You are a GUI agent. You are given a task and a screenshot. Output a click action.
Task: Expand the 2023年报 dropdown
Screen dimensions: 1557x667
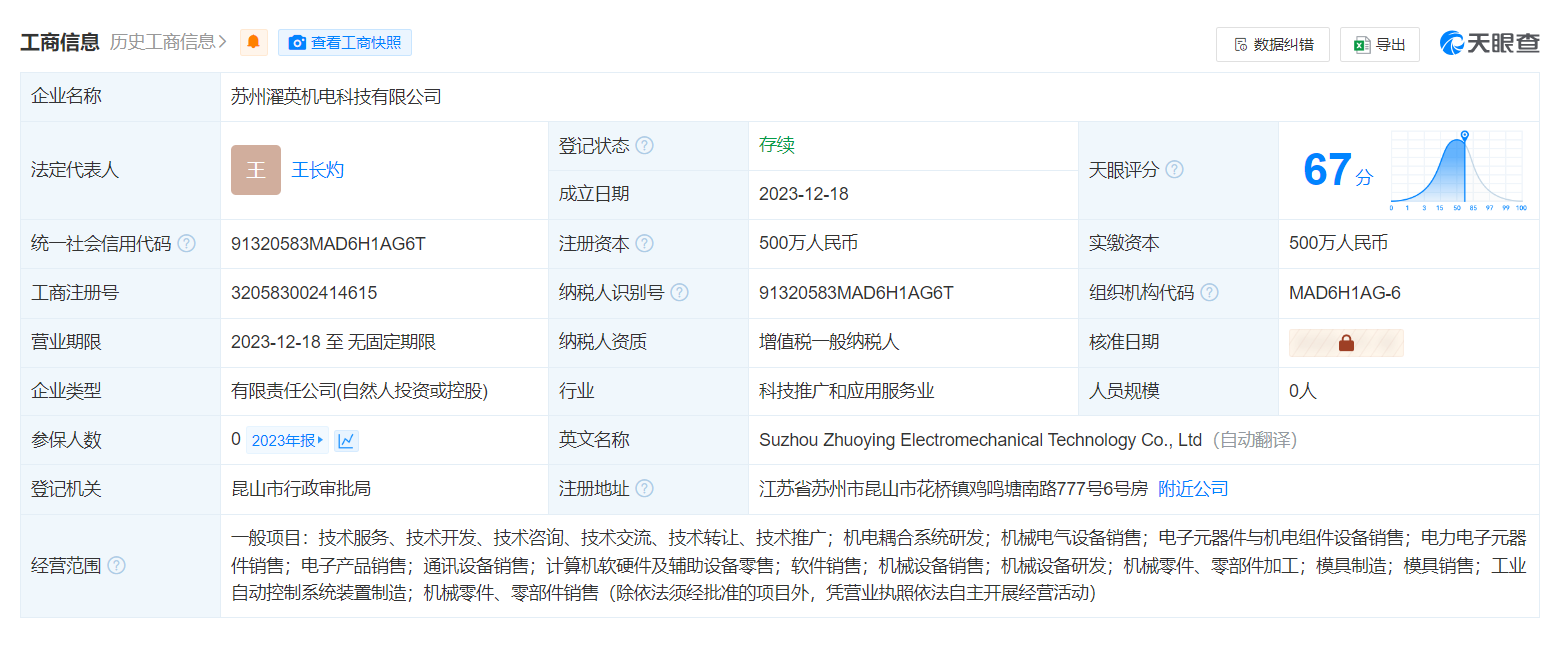coord(288,441)
